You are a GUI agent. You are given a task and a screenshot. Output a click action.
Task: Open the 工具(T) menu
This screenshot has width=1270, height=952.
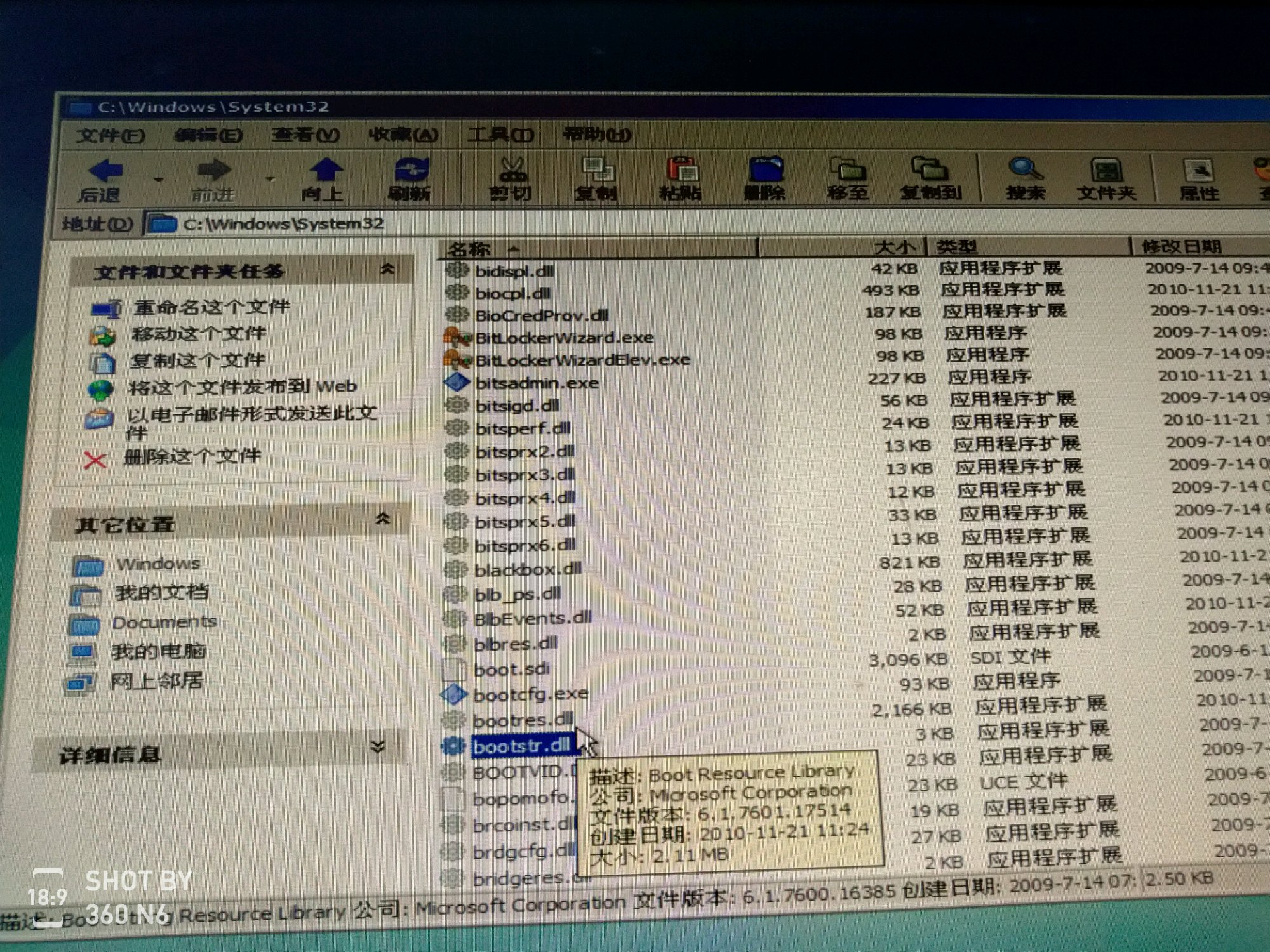pos(500,135)
